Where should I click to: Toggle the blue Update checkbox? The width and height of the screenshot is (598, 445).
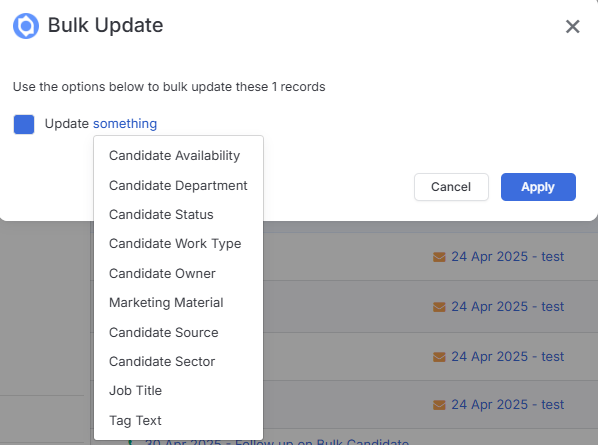tap(24, 124)
